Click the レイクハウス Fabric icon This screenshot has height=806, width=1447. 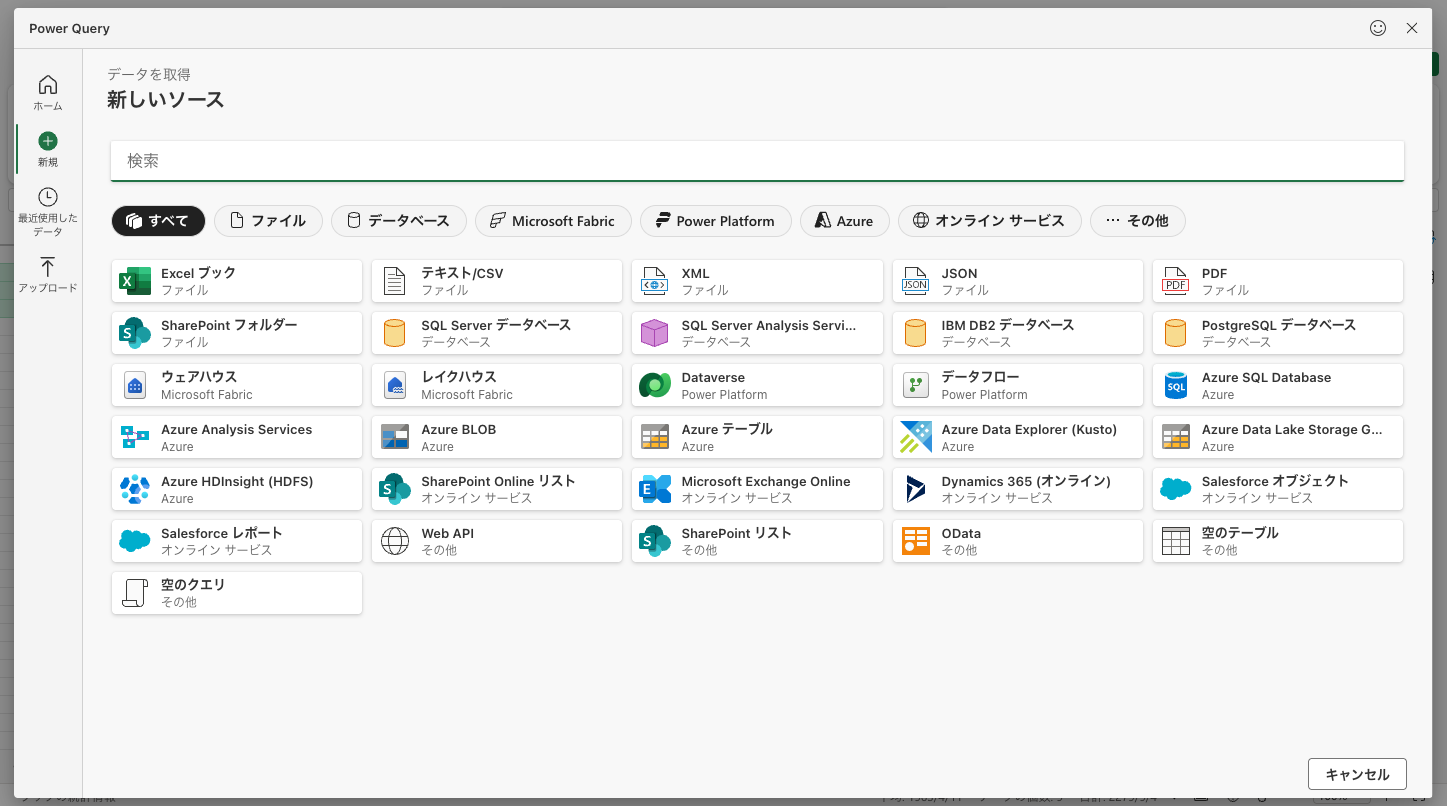[395, 385]
